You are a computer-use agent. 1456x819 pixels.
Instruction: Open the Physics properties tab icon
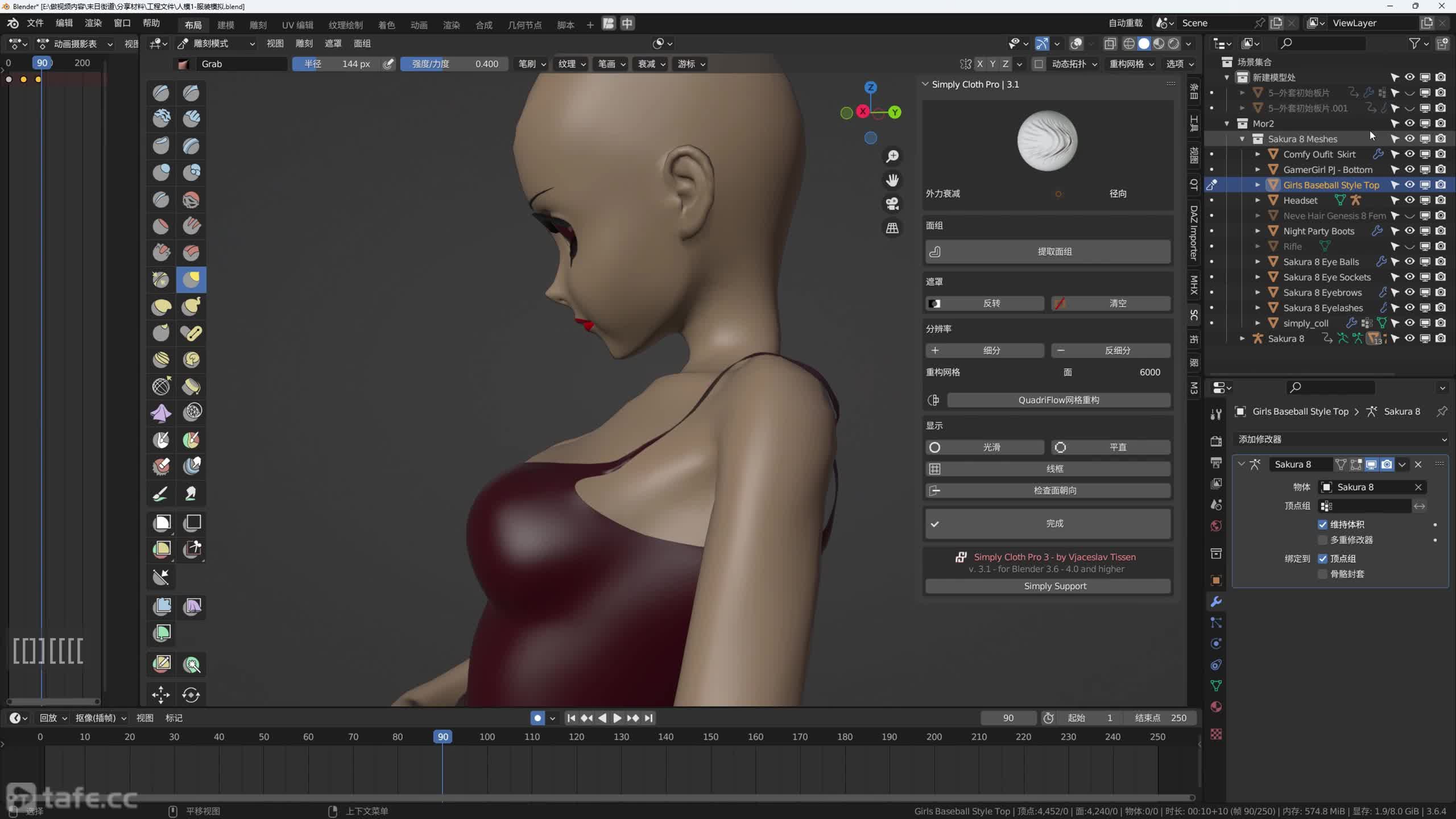click(1216, 644)
